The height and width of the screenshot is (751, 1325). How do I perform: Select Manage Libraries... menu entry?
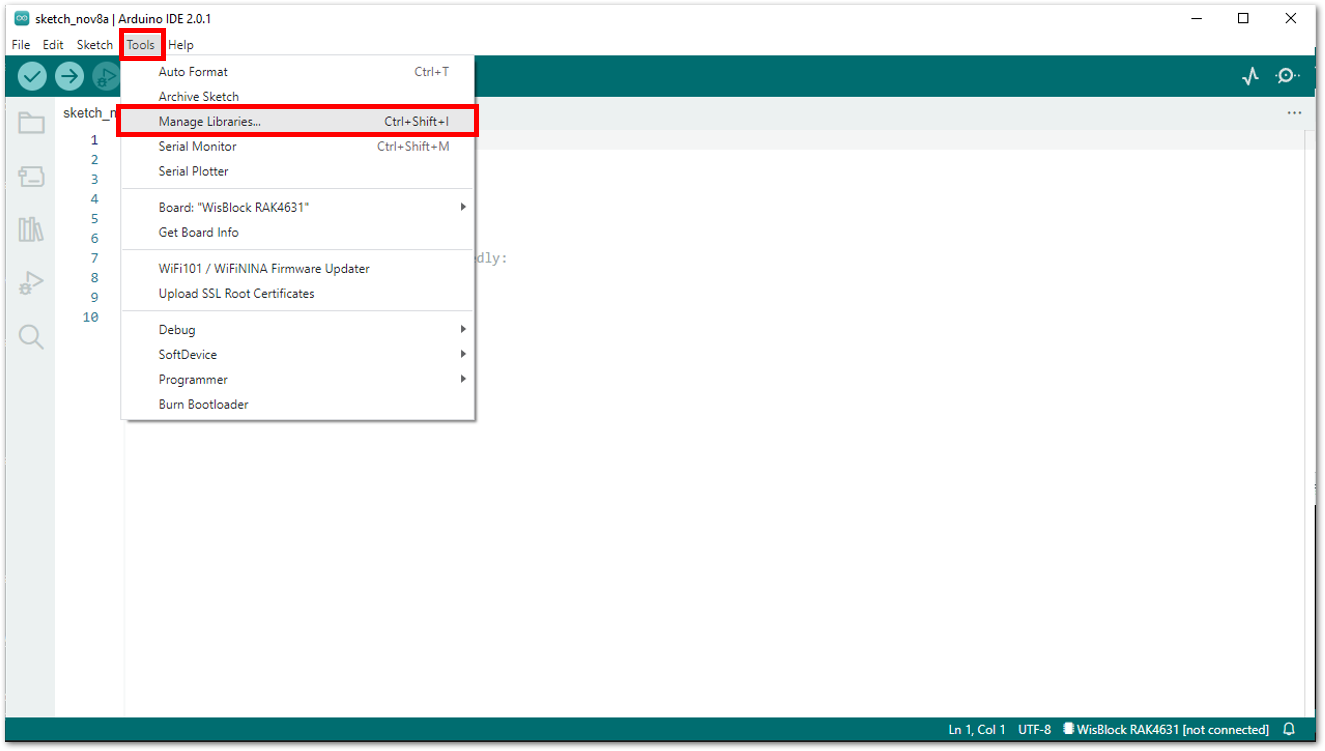point(297,121)
